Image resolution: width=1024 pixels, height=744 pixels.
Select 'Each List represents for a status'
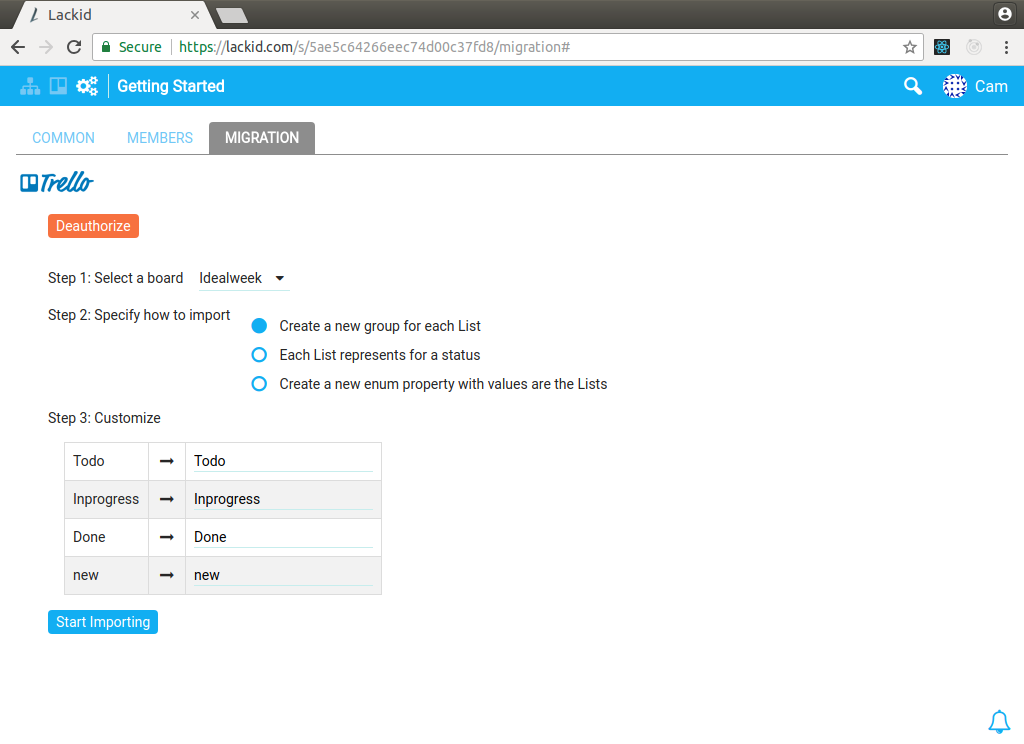(259, 355)
